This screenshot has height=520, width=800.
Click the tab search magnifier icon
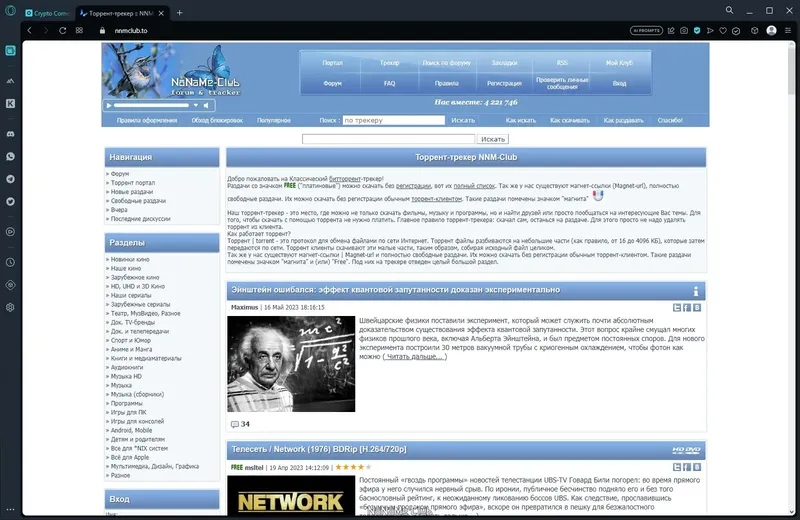click(x=730, y=10)
